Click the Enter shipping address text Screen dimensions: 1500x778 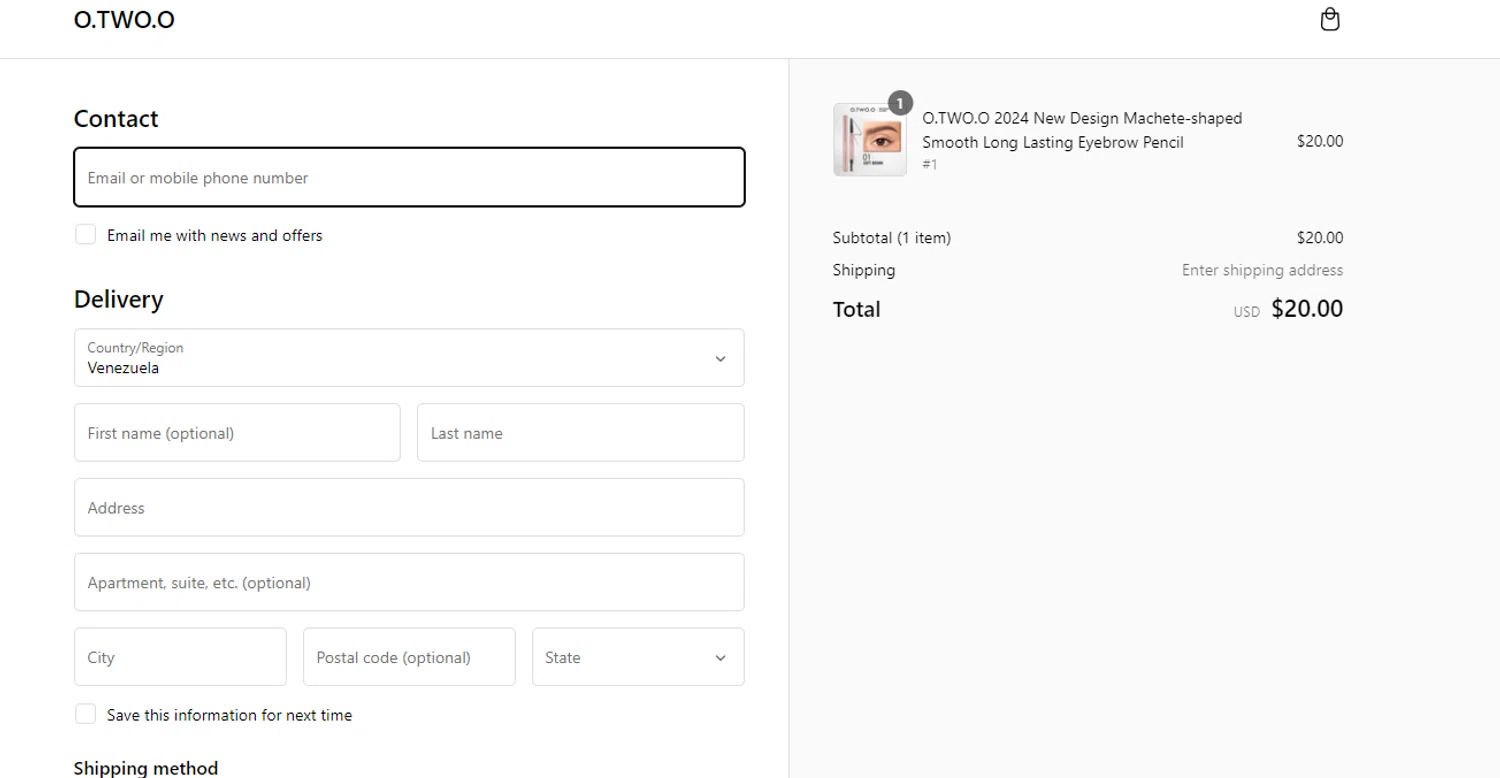point(1262,270)
